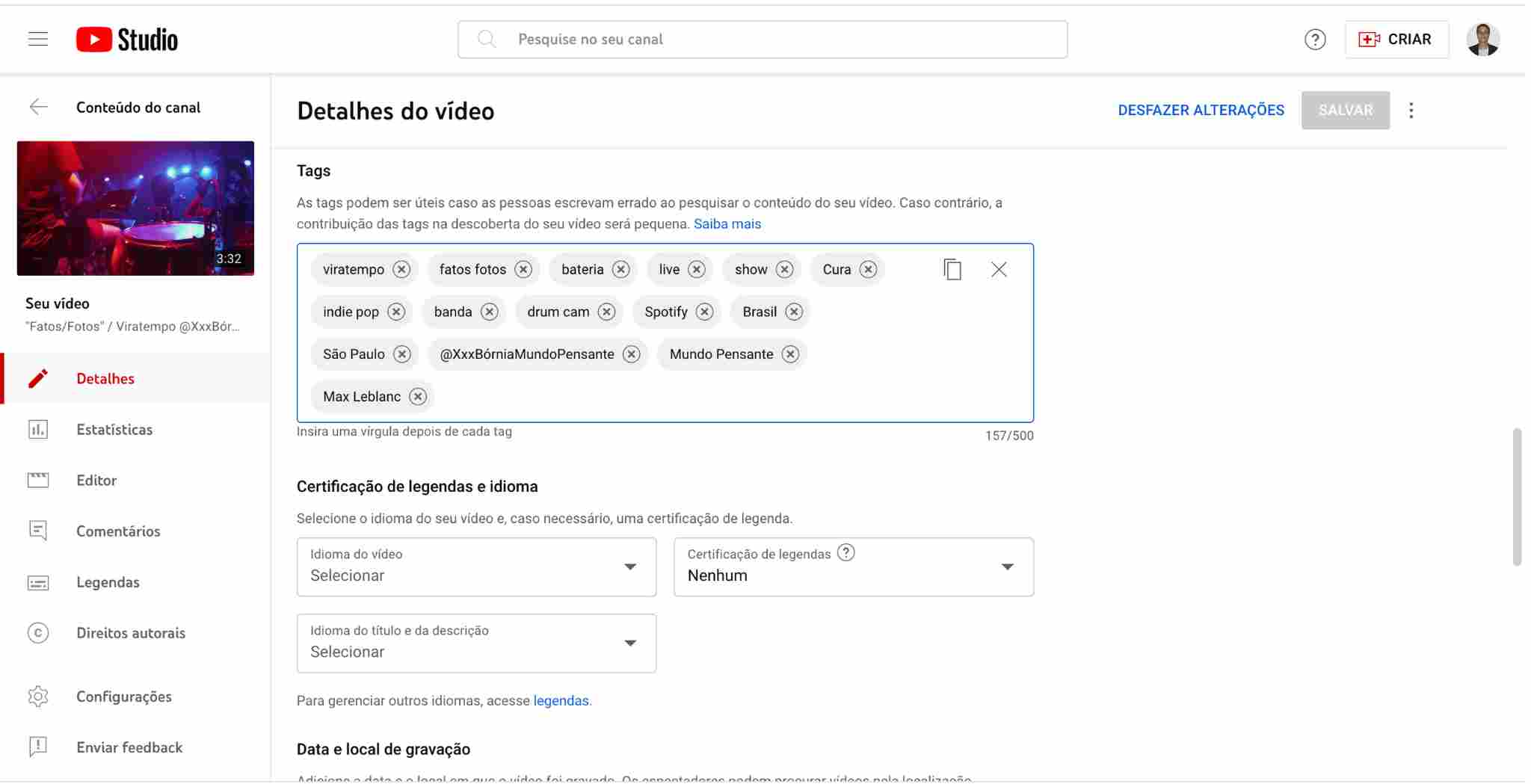Viewport: 1531px width, 784px height.
Task: Click the Conteúdo do canal link
Action: pos(138,107)
